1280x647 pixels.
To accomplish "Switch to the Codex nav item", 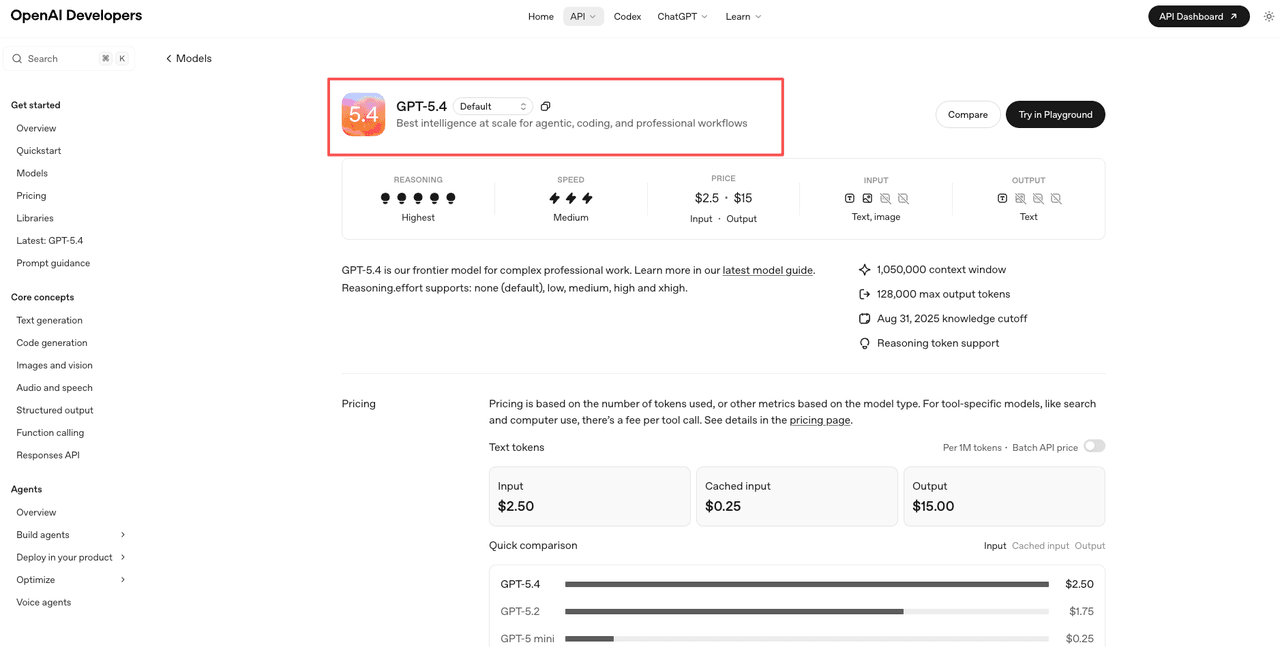I will (x=627, y=16).
